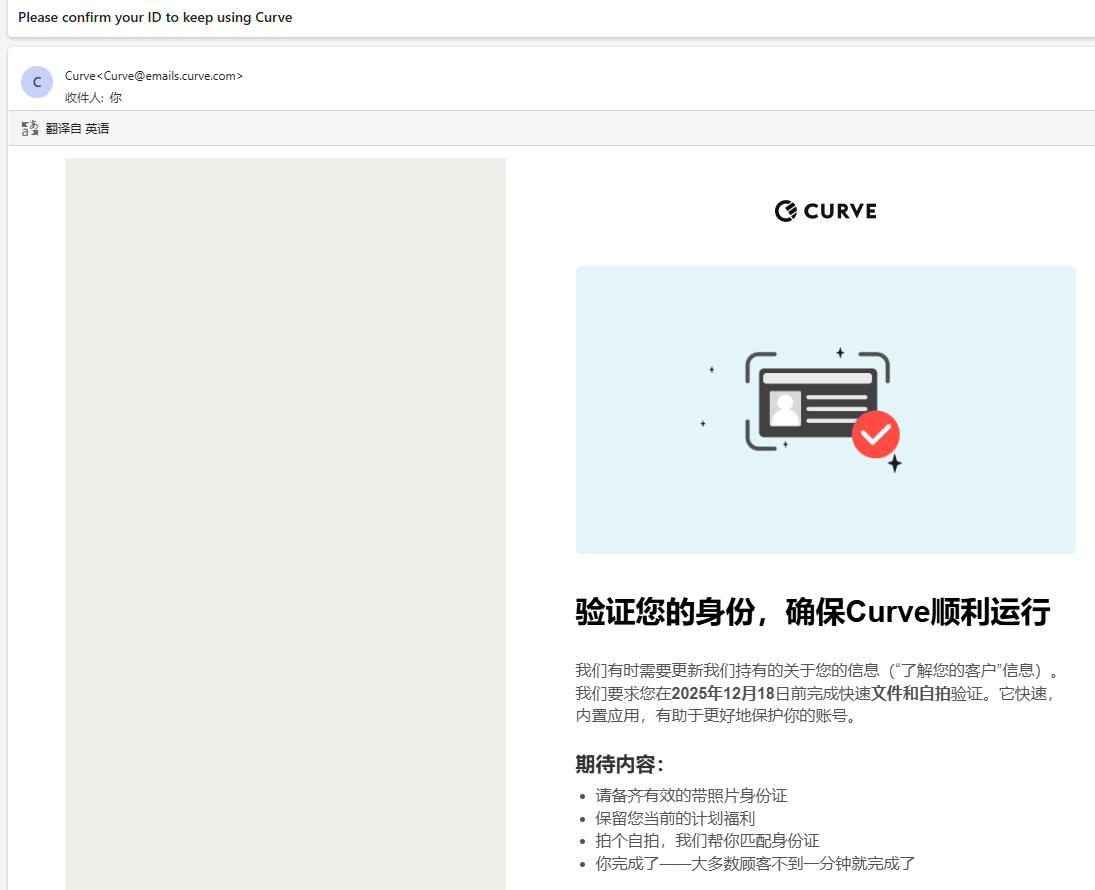
Task: Click the photo portrait inside the ID illustration
Action: coord(784,406)
